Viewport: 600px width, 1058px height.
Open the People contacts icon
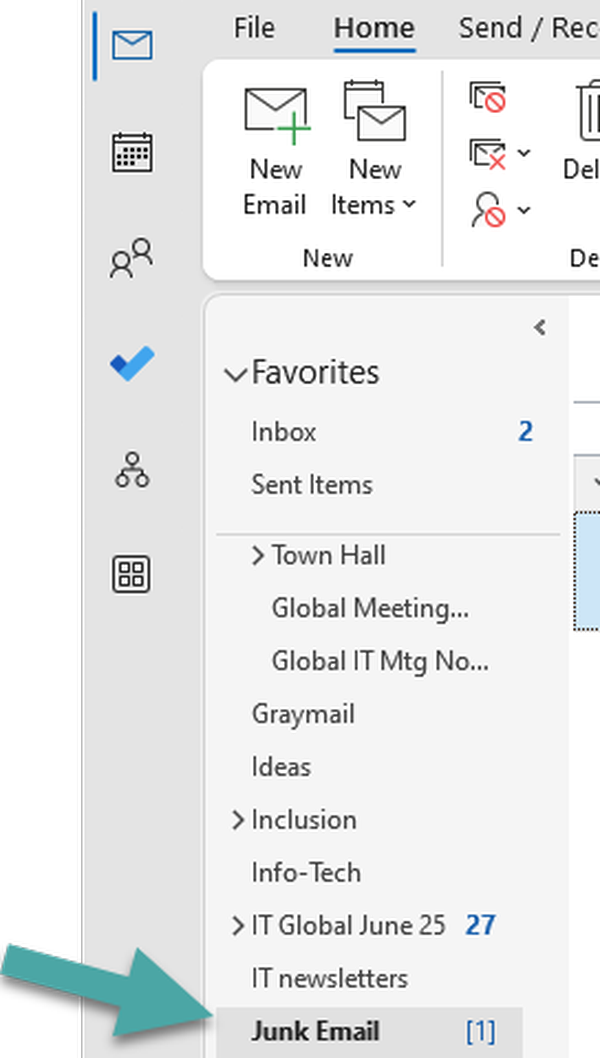[x=132, y=258]
